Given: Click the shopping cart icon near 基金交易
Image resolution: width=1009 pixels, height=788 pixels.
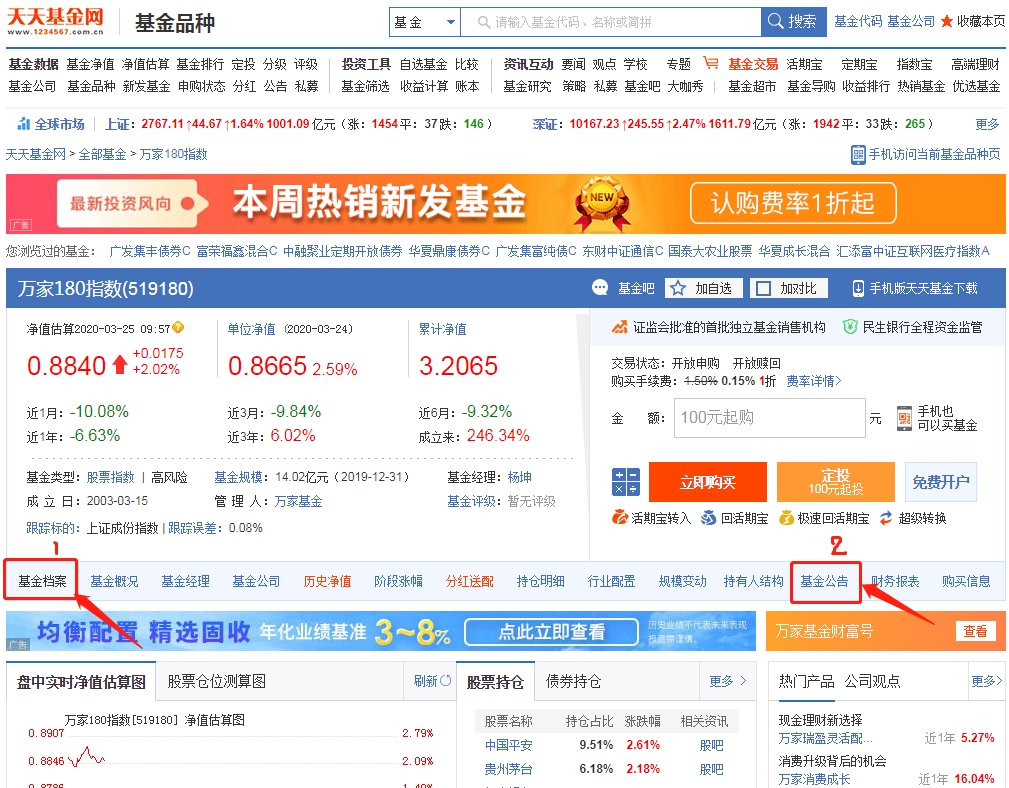Looking at the screenshot, I should (710, 63).
